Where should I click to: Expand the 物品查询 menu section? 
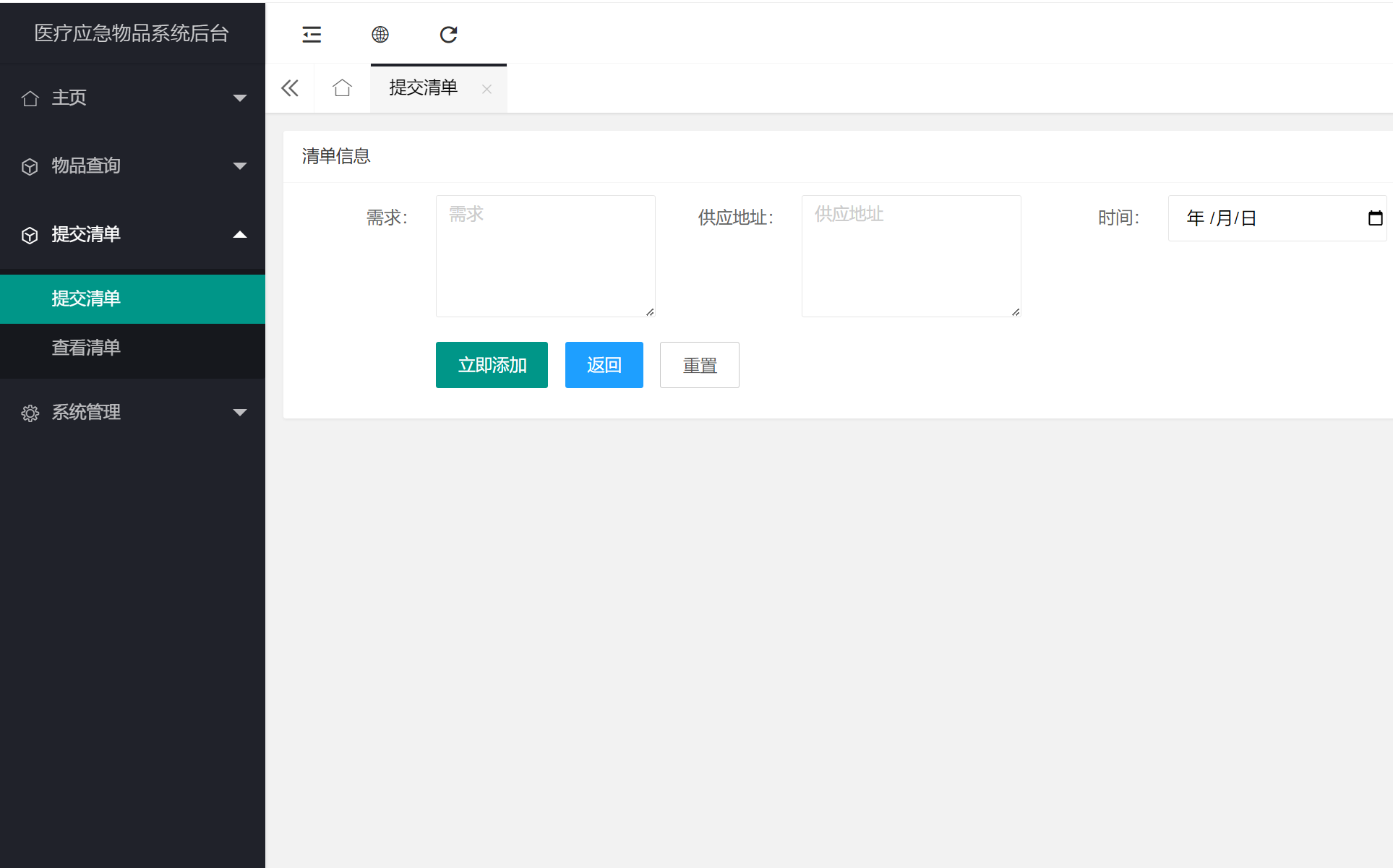tap(239, 166)
